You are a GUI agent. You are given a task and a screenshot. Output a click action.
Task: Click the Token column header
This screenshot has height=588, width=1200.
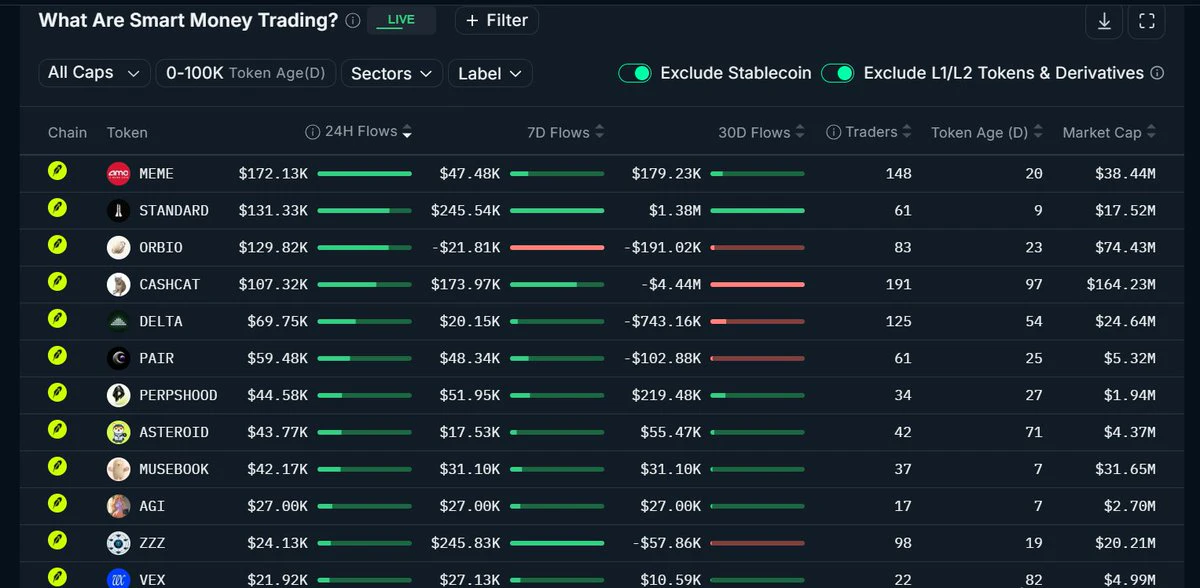[x=127, y=133]
